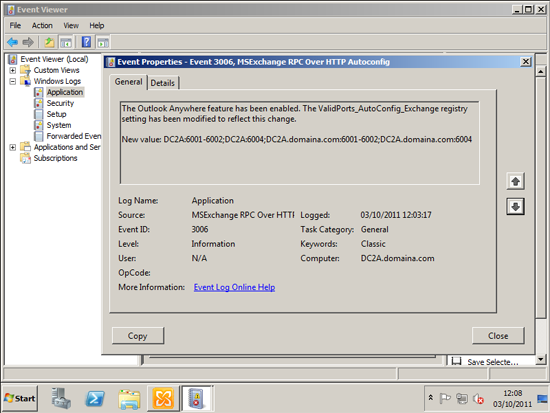Open the Help menu
Image resolution: width=550 pixels, height=413 pixels.
point(96,26)
